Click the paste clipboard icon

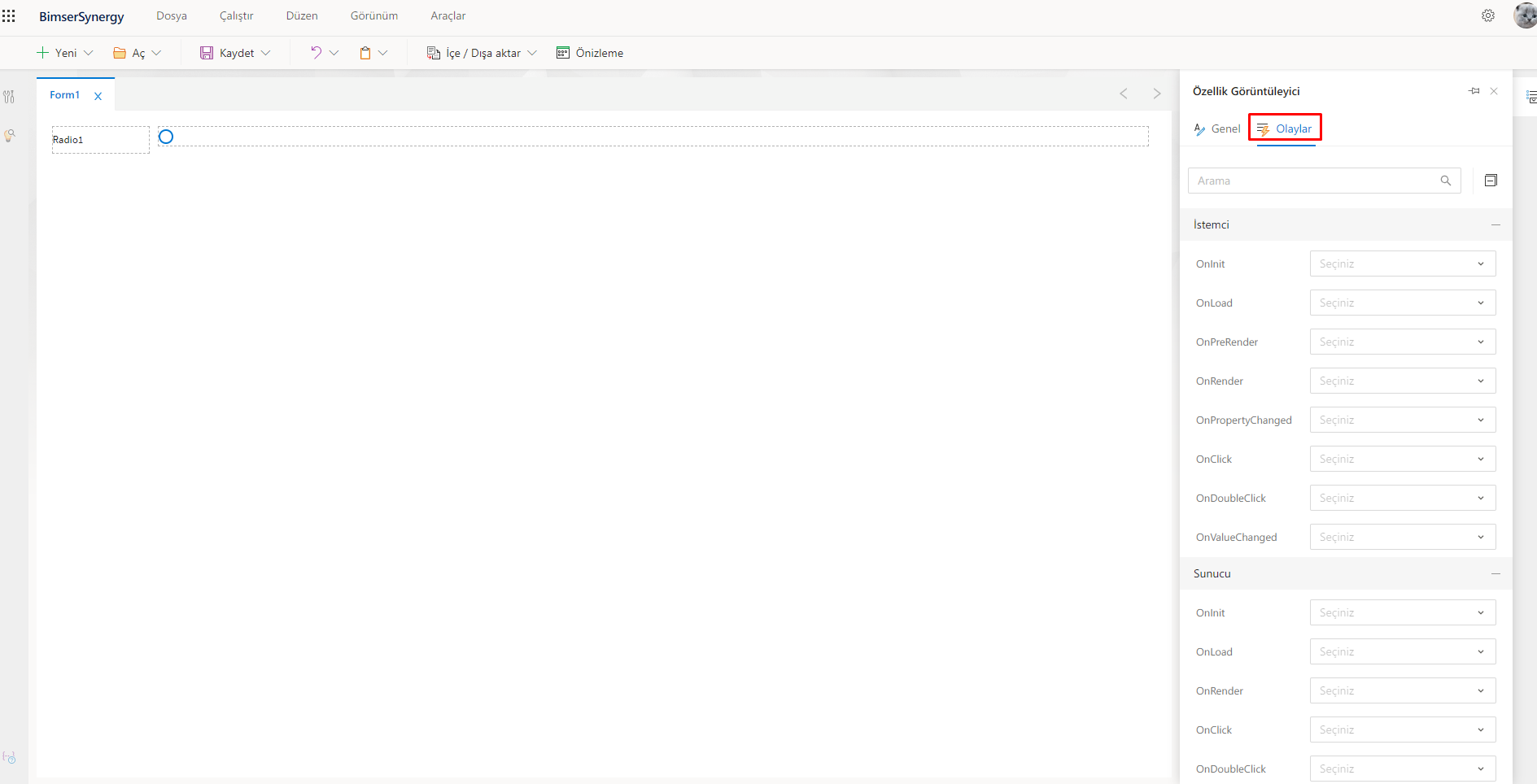[365, 53]
